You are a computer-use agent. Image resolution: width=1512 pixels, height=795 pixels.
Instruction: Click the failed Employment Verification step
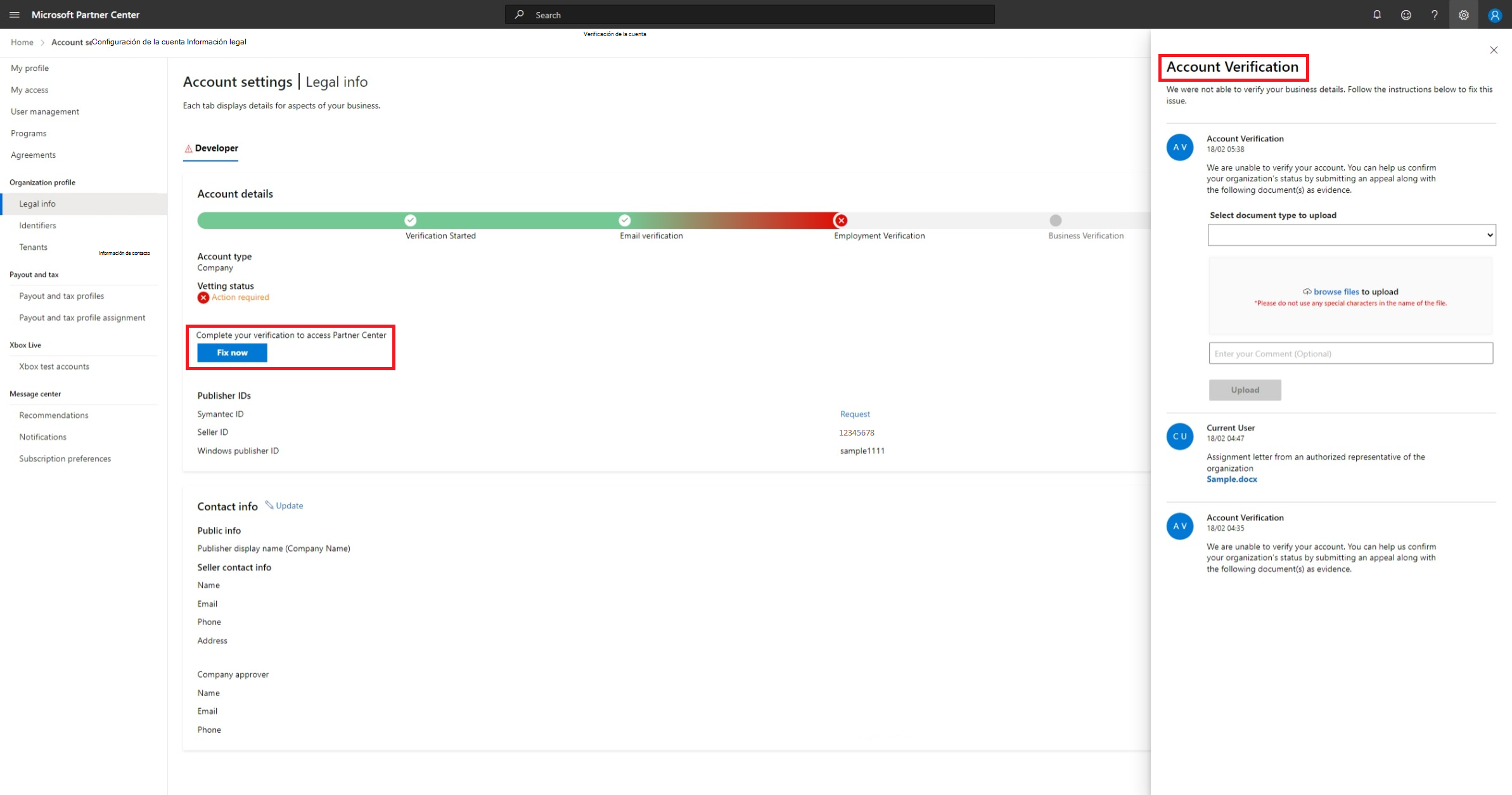coord(841,220)
